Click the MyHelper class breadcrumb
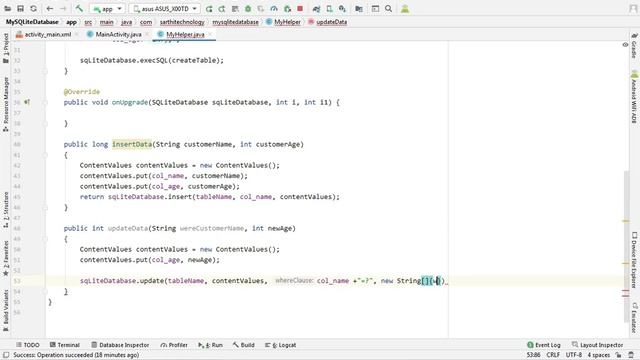This screenshot has height=360, width=640. coord(283,22)
